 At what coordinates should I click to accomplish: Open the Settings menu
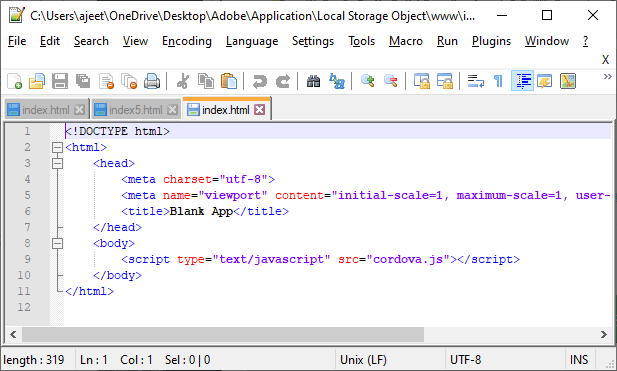tap(313, 41)
